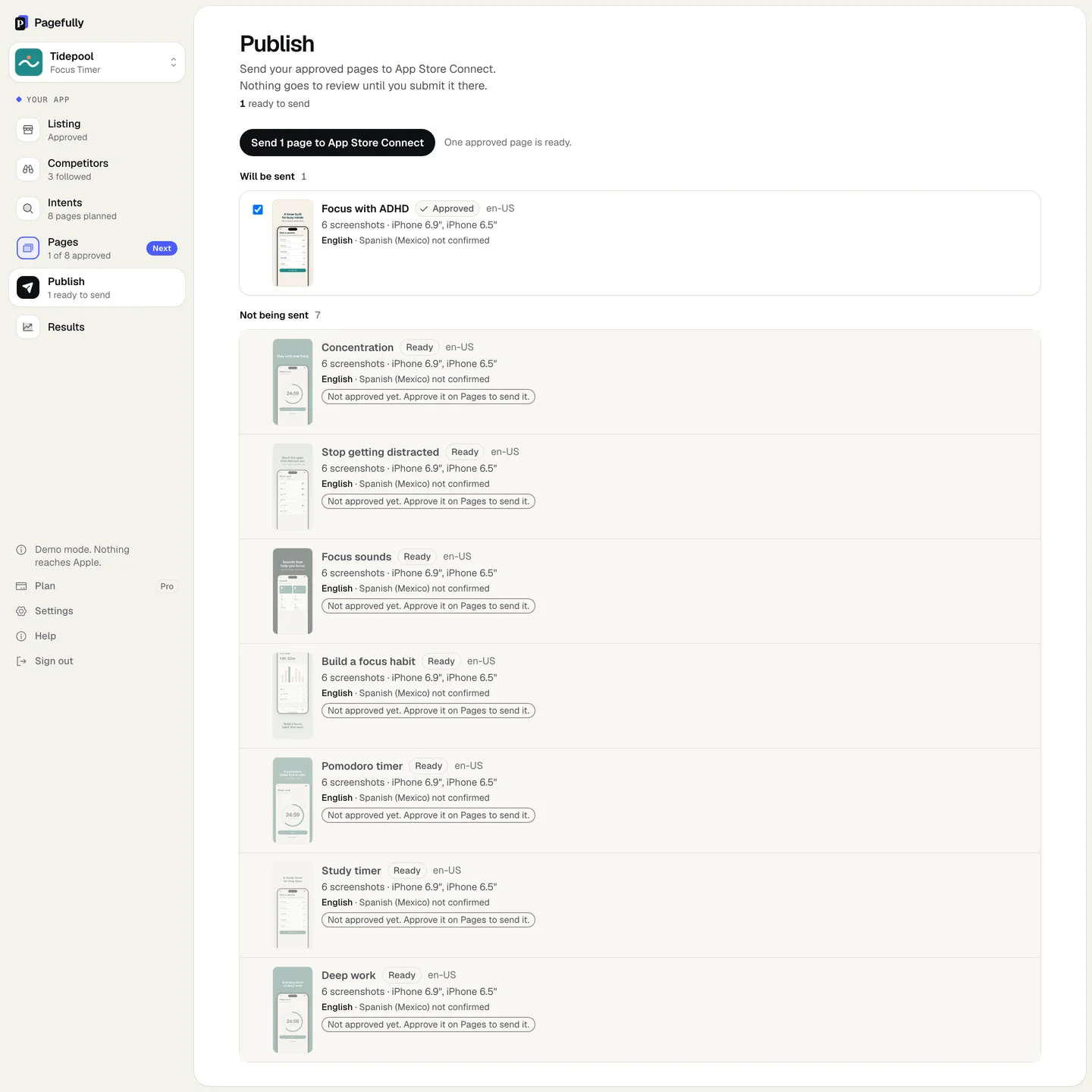Screen dimensions: 1092x1092
Task: Click the Plan card icon
Action: (x=21, y=586)
